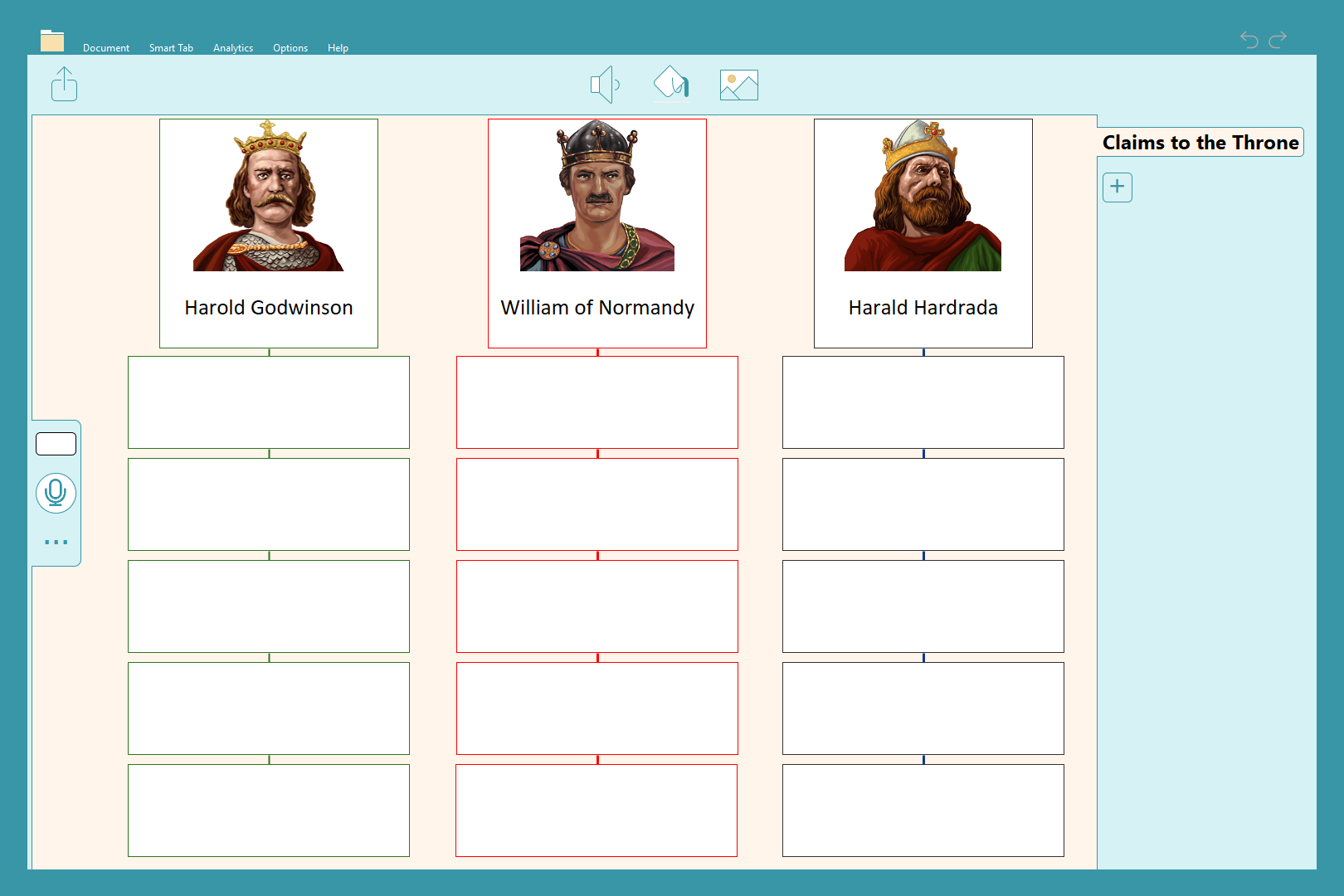The height and width of the screenshot is (896, 1344).
Task: Open the Analytics menu
Action: click(x=233, y=48)
